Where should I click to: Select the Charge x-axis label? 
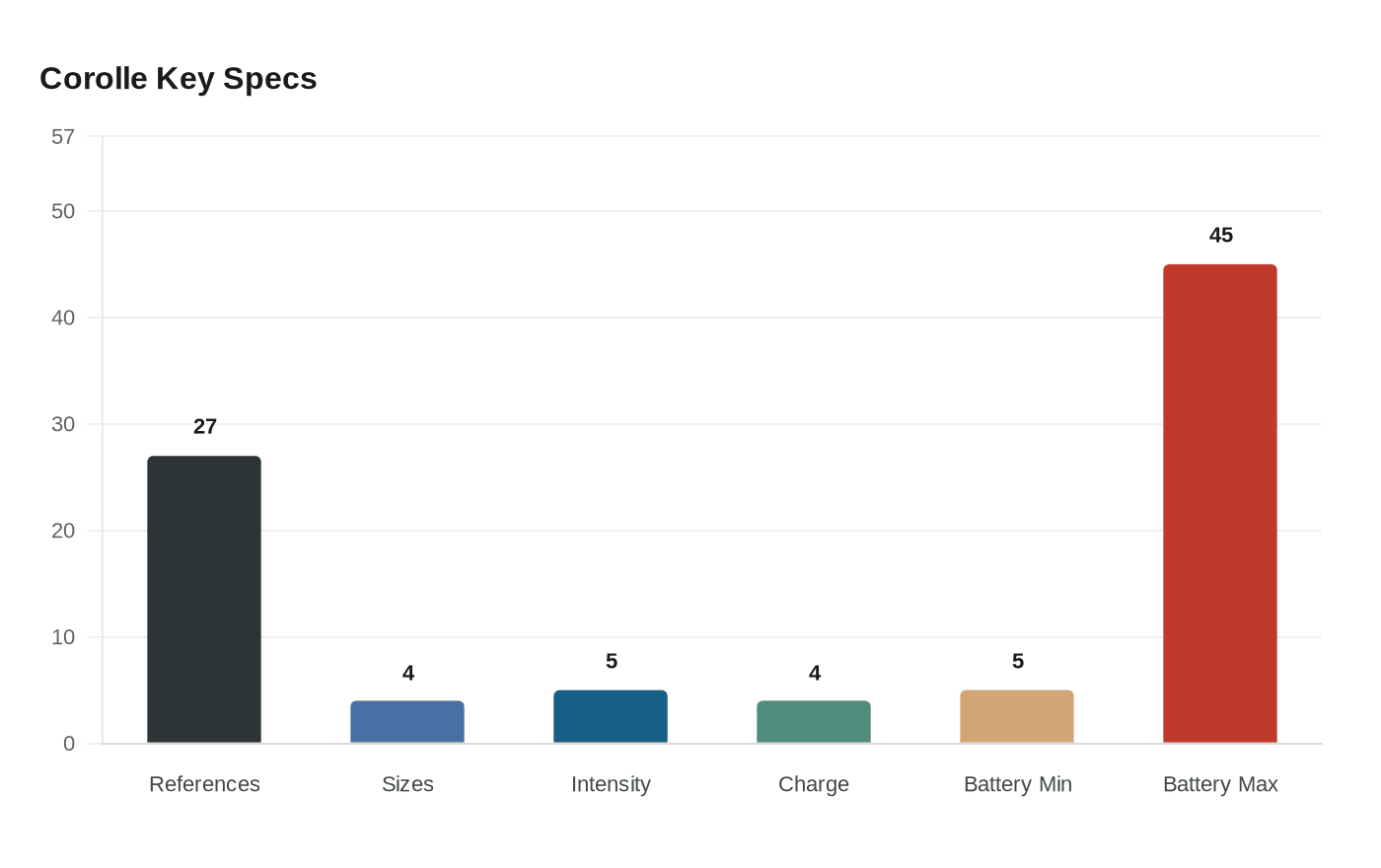pyautogui.click(x=814, y=784)
